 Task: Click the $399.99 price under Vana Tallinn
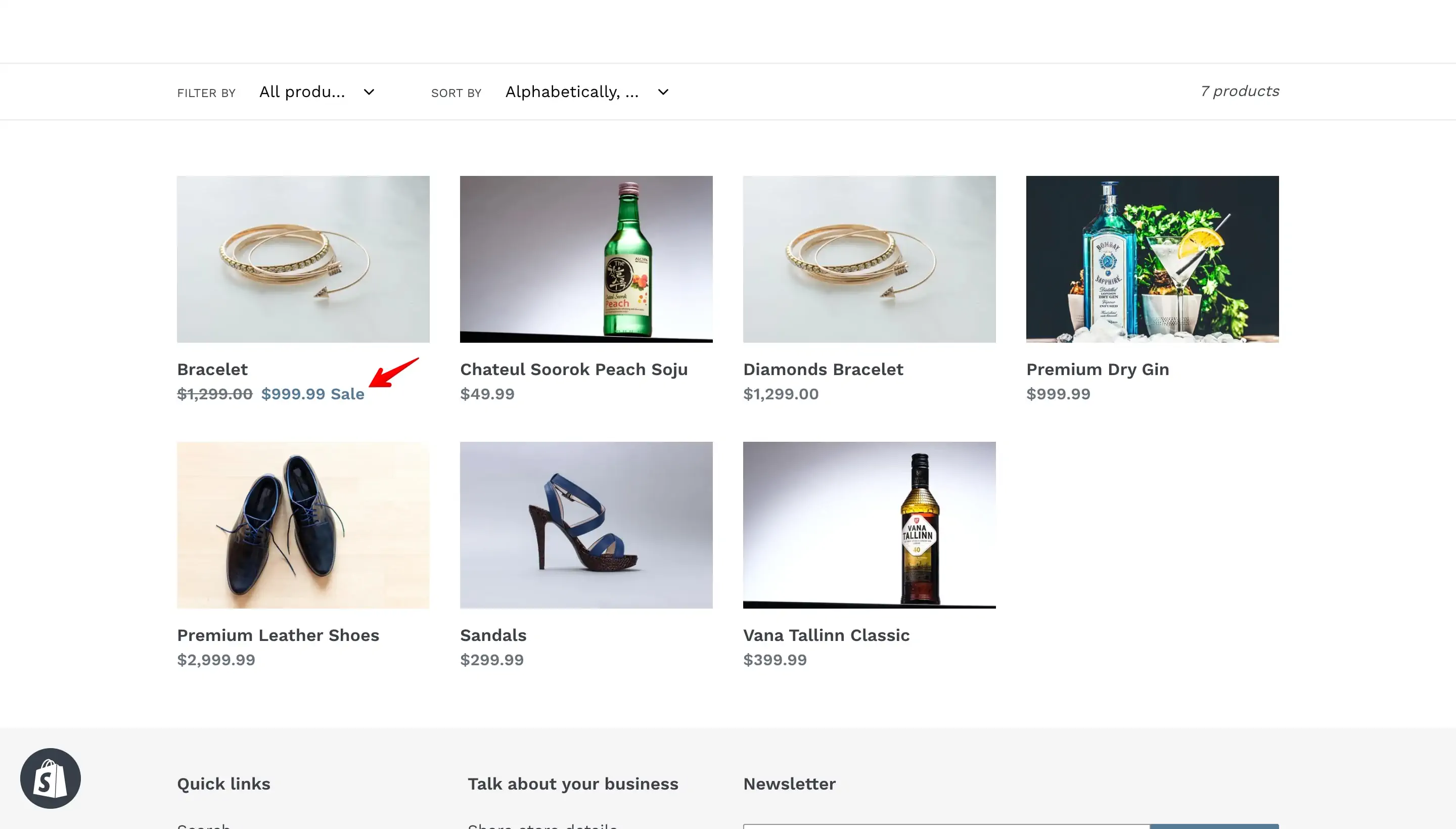coord(775,660)
